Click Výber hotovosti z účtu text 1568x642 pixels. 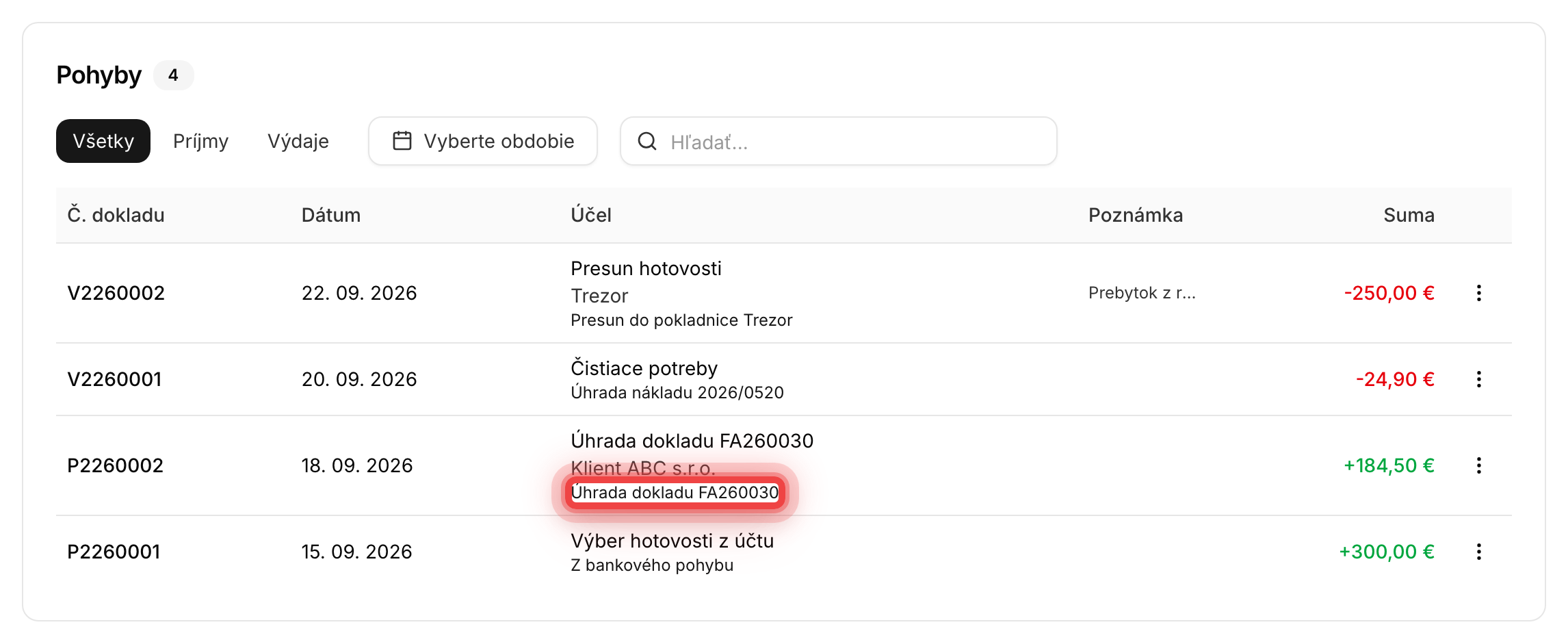pyautogui.click(x=672, y=541)
